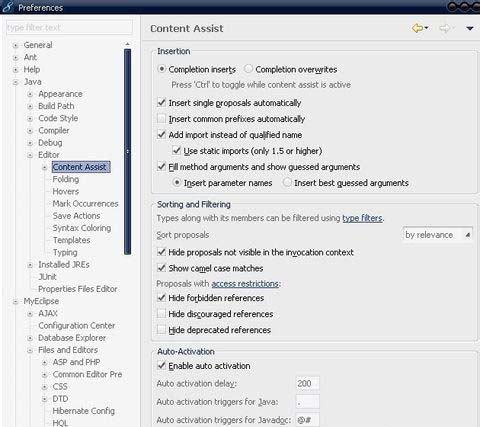Select Completion overwrites radio button
The height and width of the screenshot is (427, 480).
pos(248,69)
